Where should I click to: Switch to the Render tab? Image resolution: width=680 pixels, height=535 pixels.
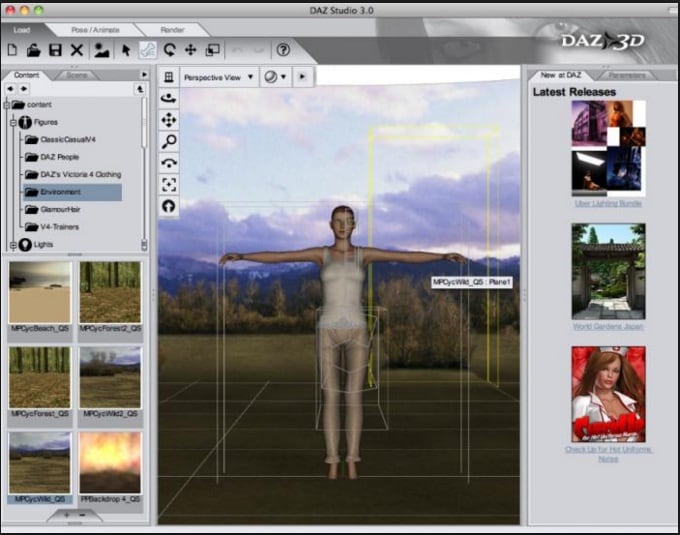pos(172,30)
